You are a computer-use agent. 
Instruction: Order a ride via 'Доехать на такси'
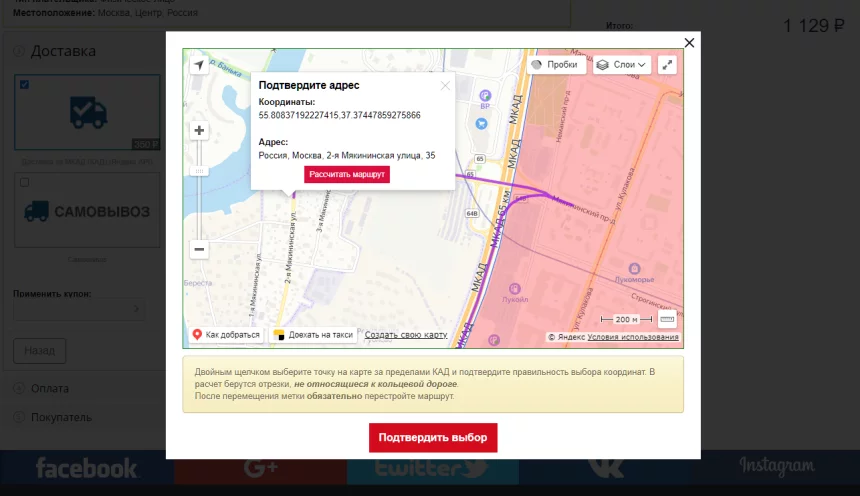[314, 335]
